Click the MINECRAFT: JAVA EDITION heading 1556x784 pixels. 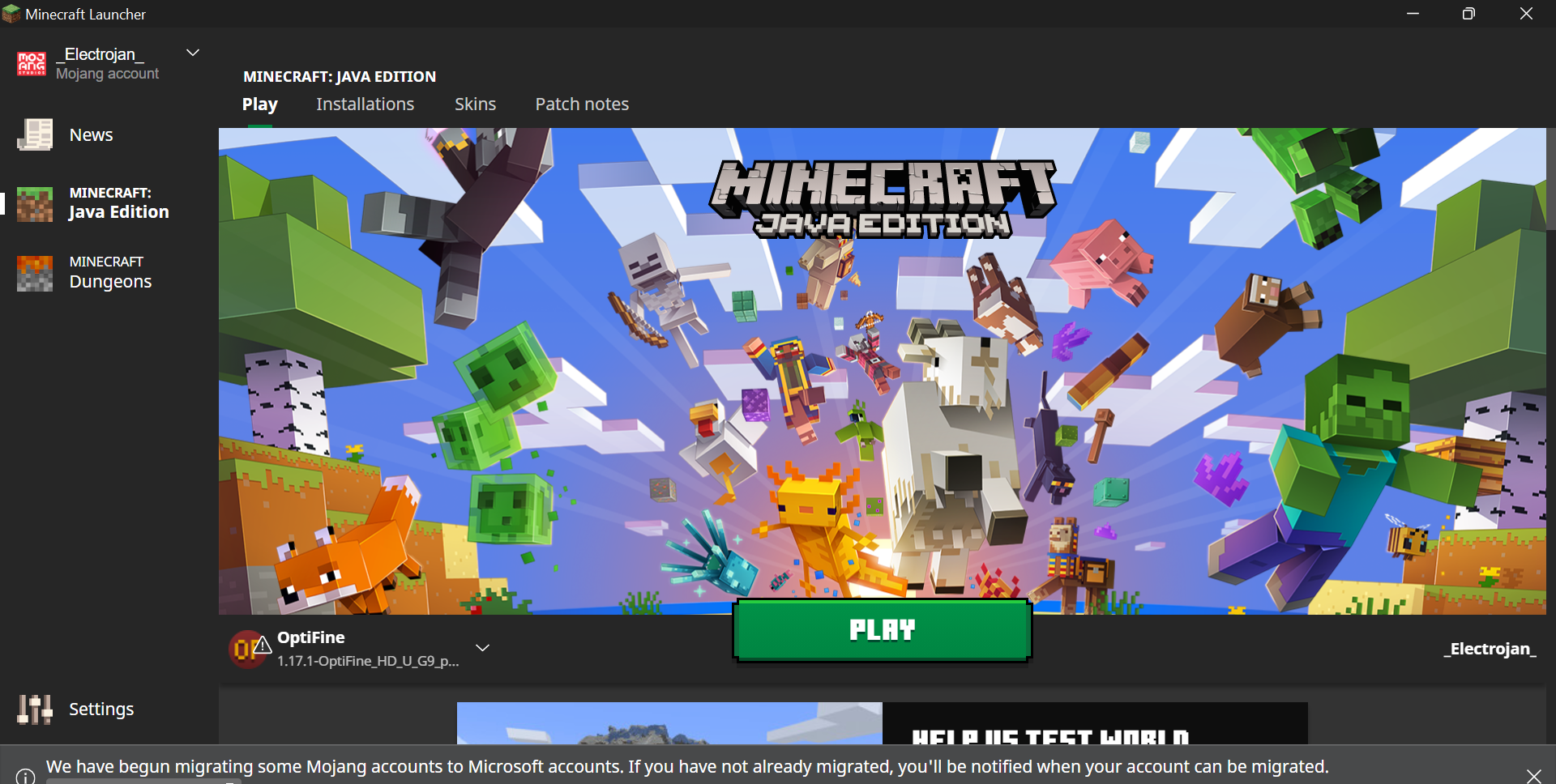pos(340,77)
